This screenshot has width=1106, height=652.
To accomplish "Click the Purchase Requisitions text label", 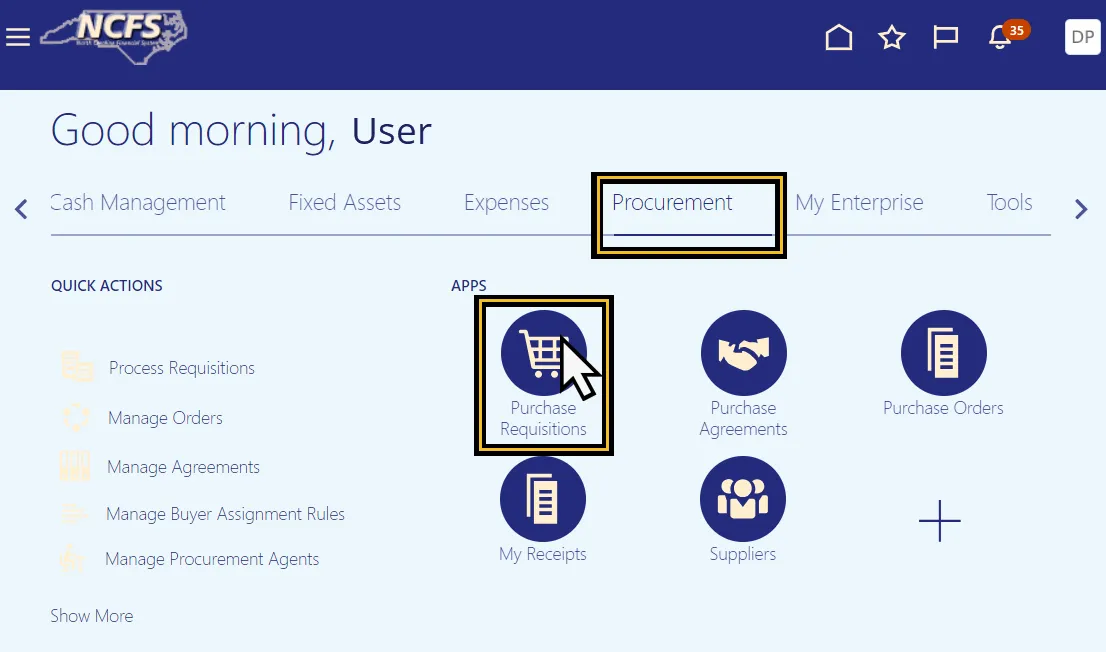I will point(543,418).
